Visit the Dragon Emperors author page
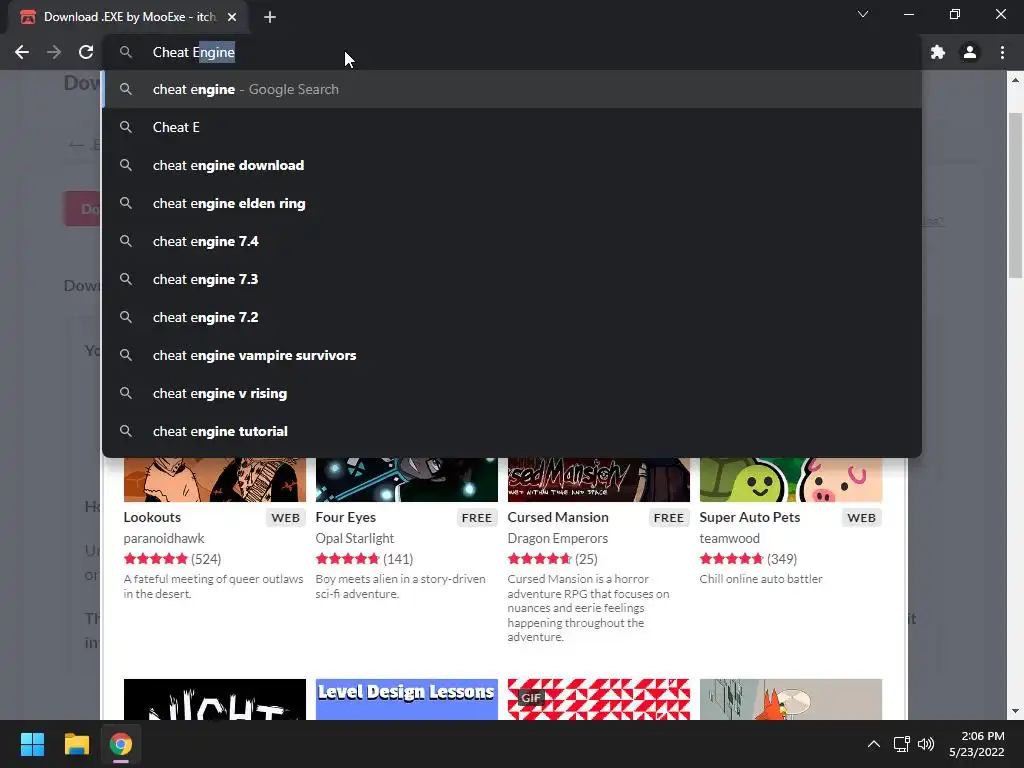 tap(558, 538)
